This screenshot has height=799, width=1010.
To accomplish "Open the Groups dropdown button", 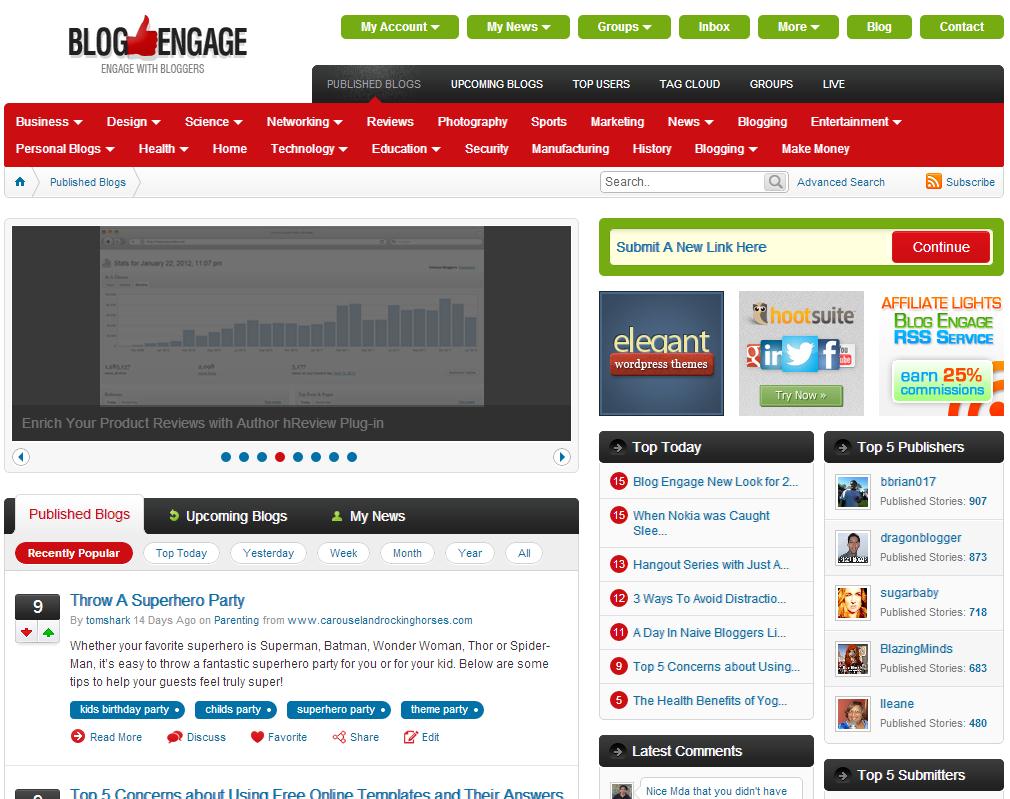I will [624, 27].
